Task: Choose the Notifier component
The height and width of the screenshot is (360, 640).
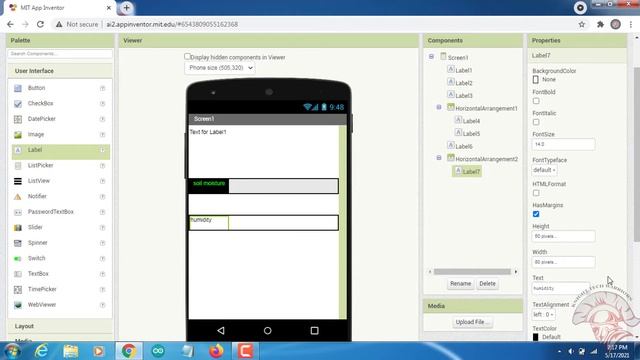Action: [37, 197]
